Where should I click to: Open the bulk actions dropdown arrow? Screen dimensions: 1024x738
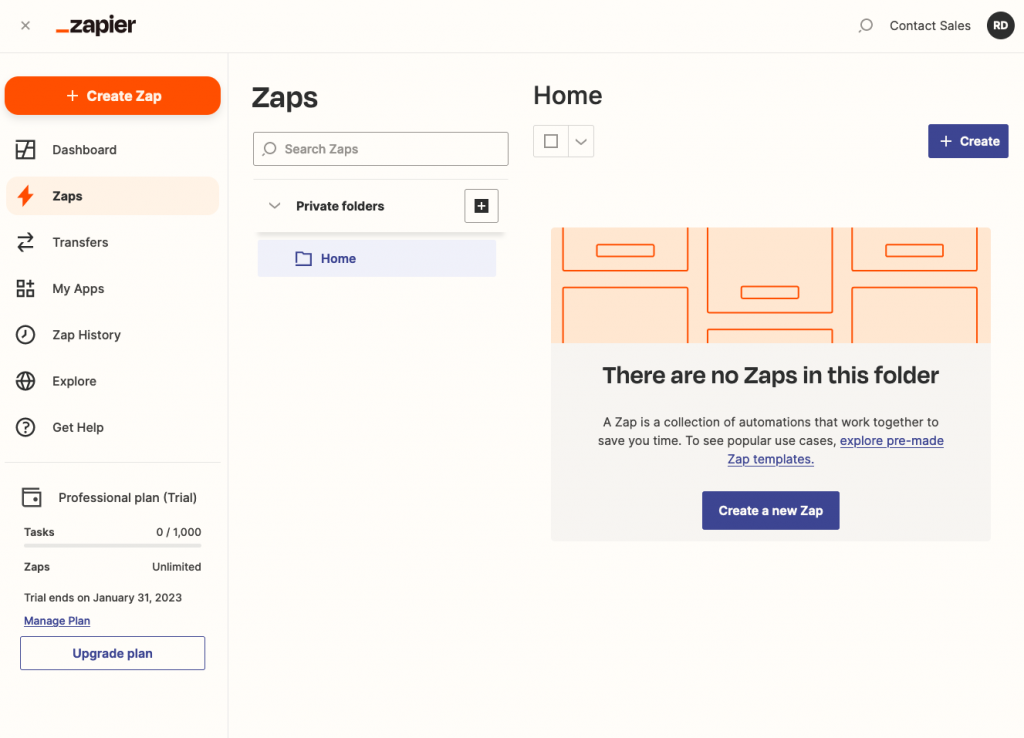pyautogui.click(x=583, y=141)
